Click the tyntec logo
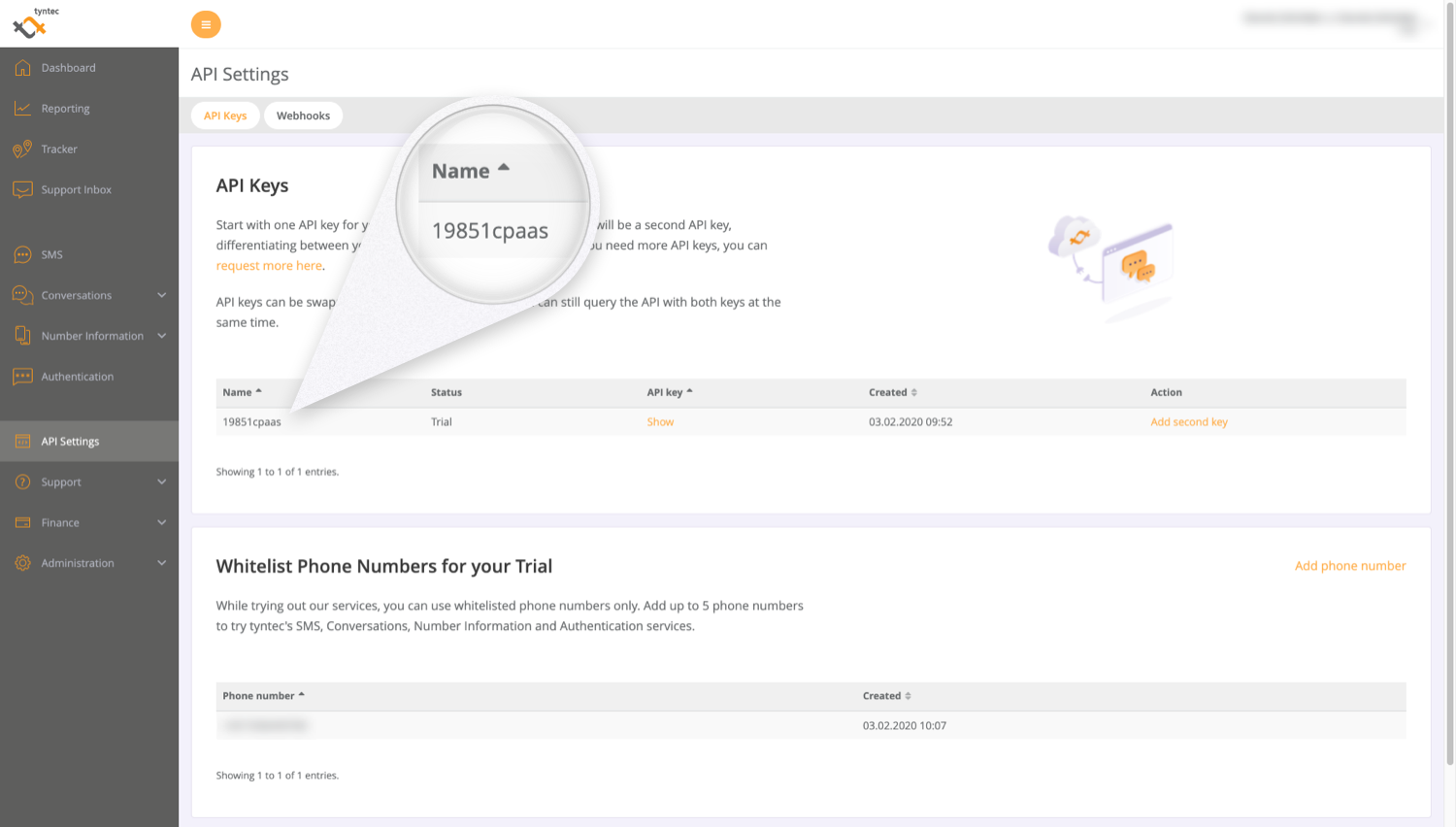The height and width of the screenshot is (827, 1456). point(34,23)
